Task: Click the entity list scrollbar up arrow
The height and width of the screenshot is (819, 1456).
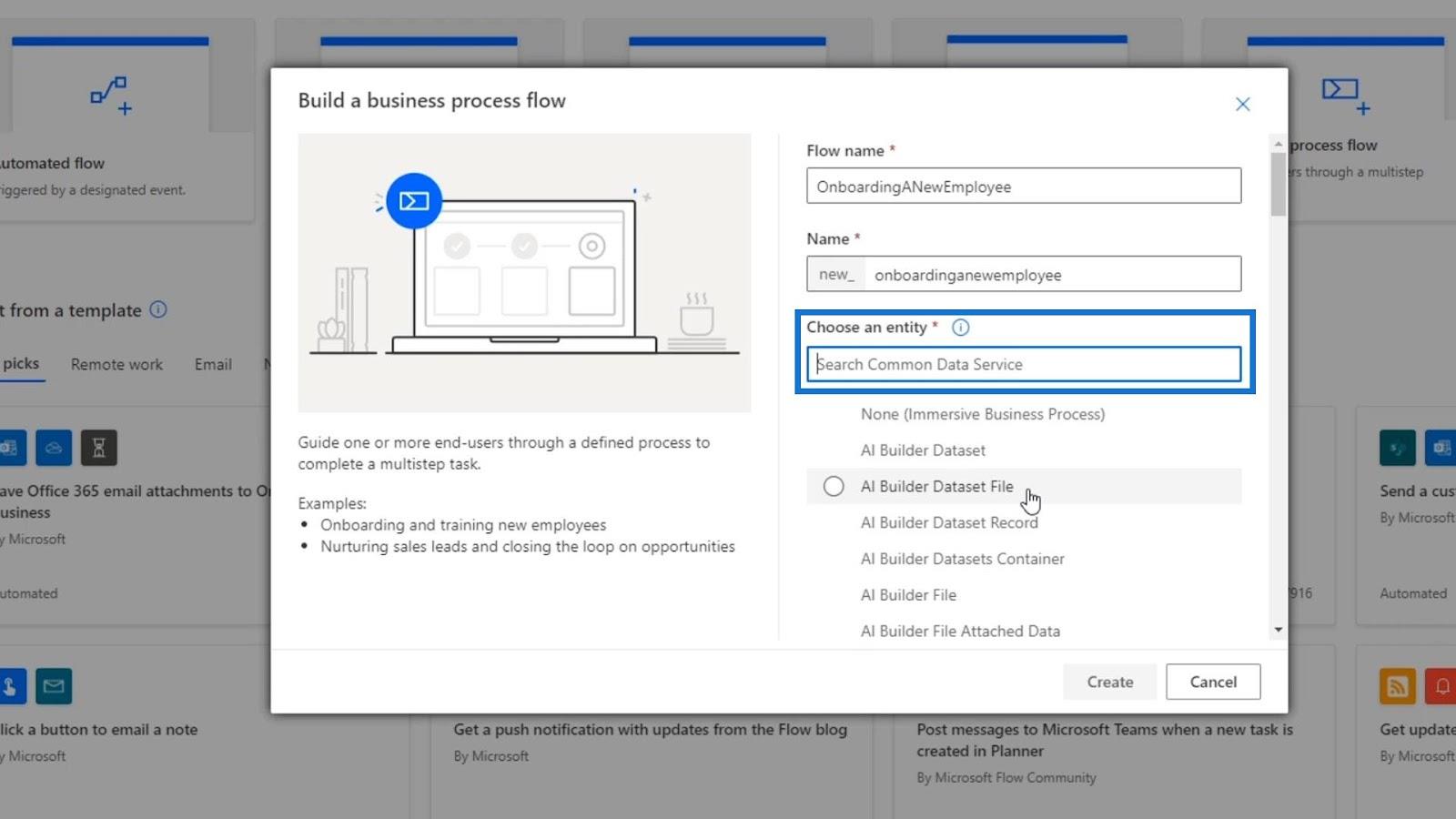Action: [x=1279, y=144]
